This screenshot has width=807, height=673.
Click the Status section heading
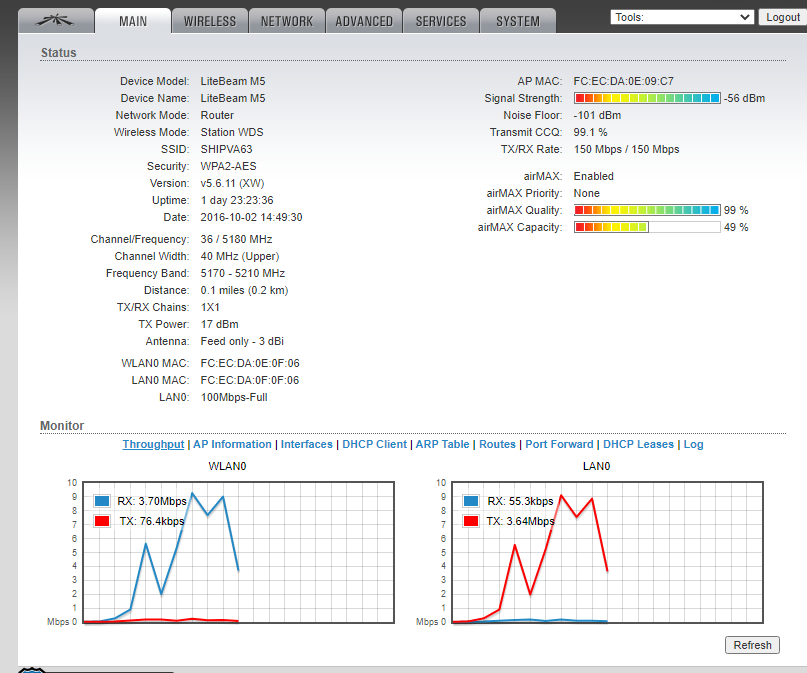(59, 52)
